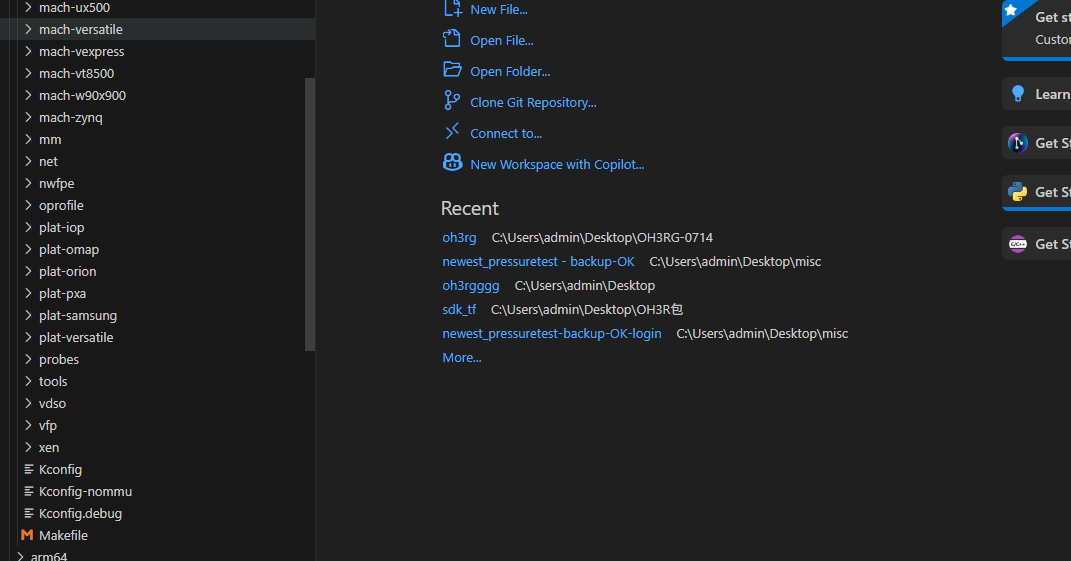Click the Clone Git Repository branch icon
The width and height of the screenshot is (1071, 561).
click(451, 100)
